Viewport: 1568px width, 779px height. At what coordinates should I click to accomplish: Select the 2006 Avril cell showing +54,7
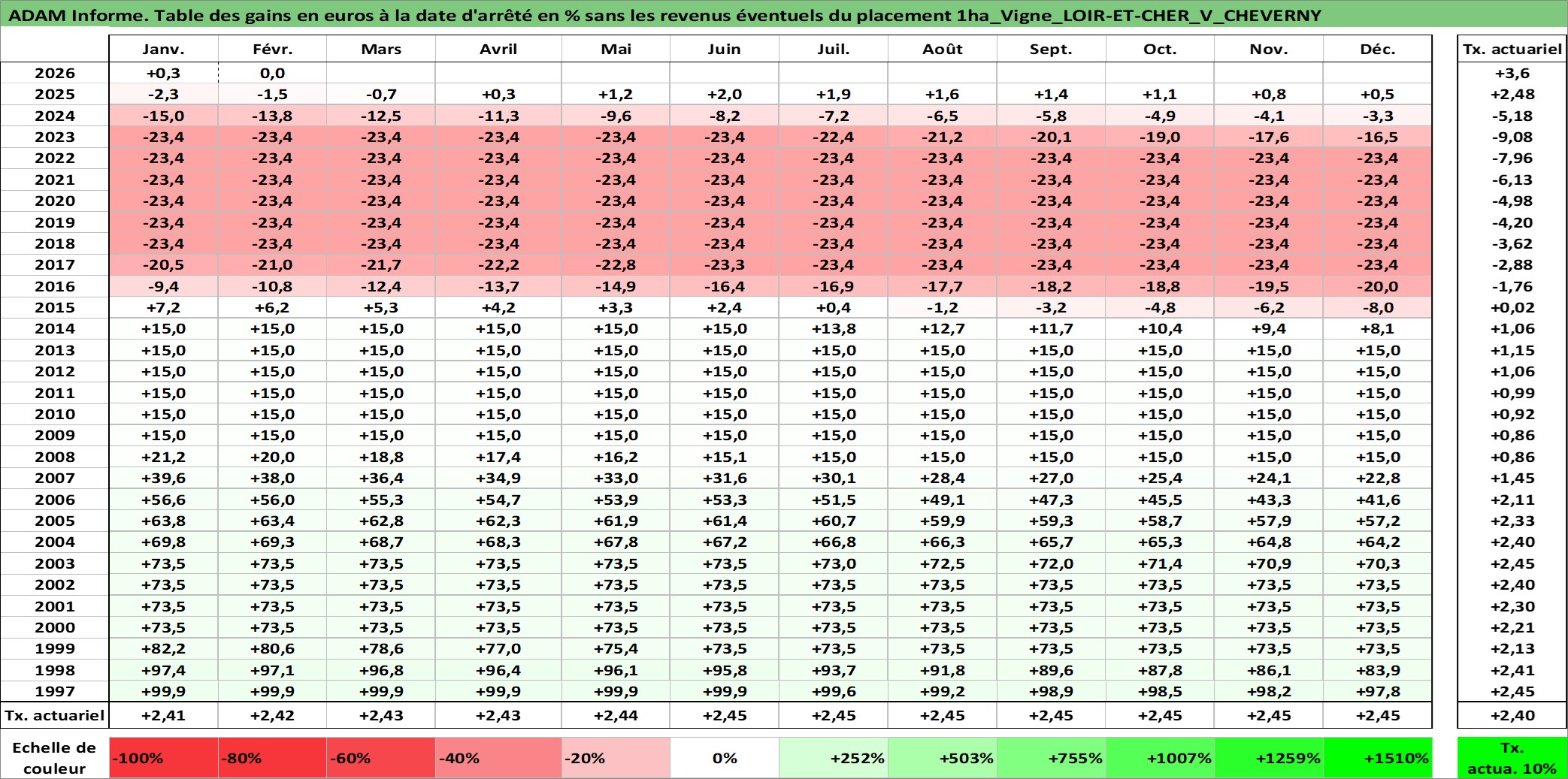(498, 500)
